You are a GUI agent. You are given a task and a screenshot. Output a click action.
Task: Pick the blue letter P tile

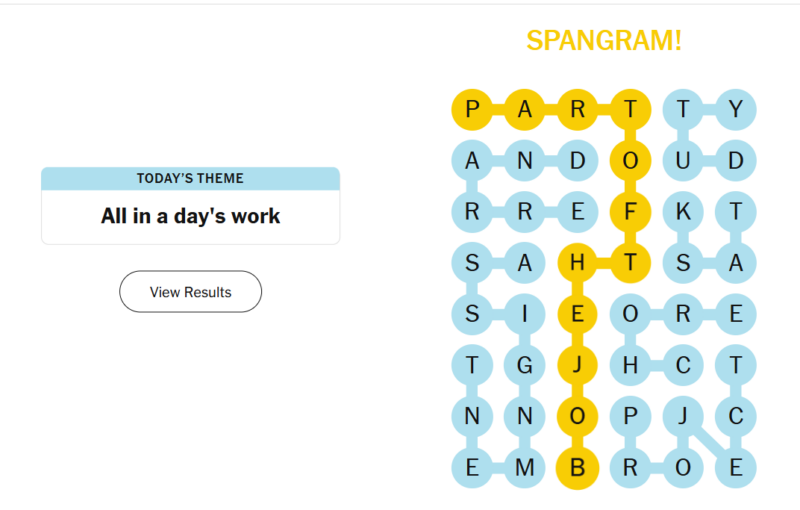pos(630,416)
